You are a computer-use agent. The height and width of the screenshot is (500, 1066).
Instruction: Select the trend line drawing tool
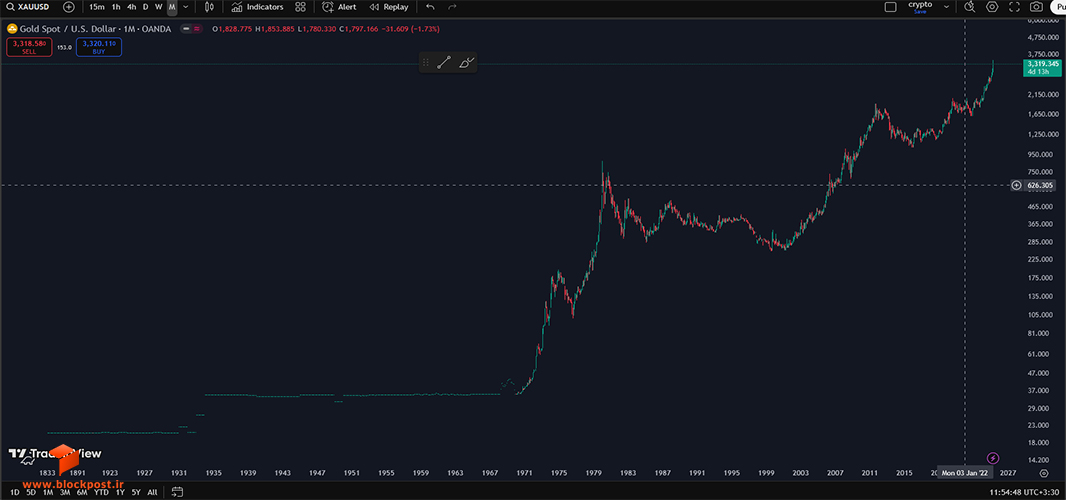444,63
